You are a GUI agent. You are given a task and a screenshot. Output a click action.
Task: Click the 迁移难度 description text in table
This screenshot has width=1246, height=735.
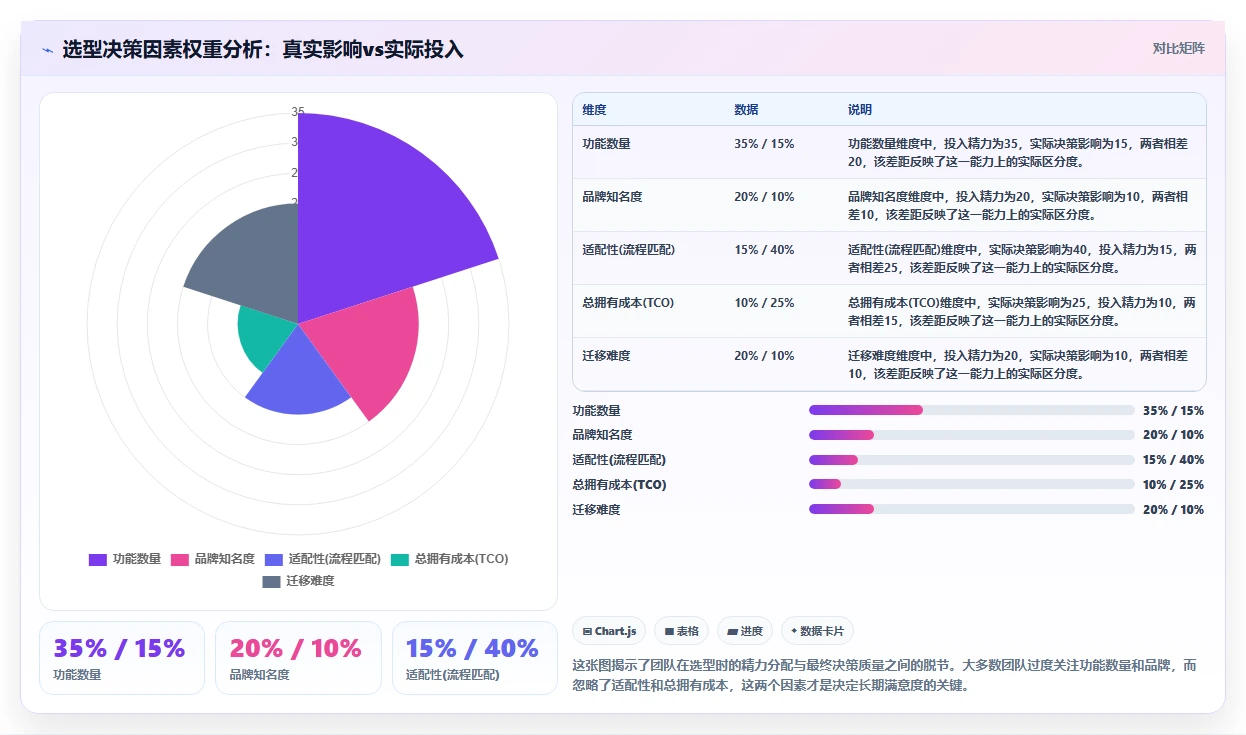click(x=1018, y=364)
